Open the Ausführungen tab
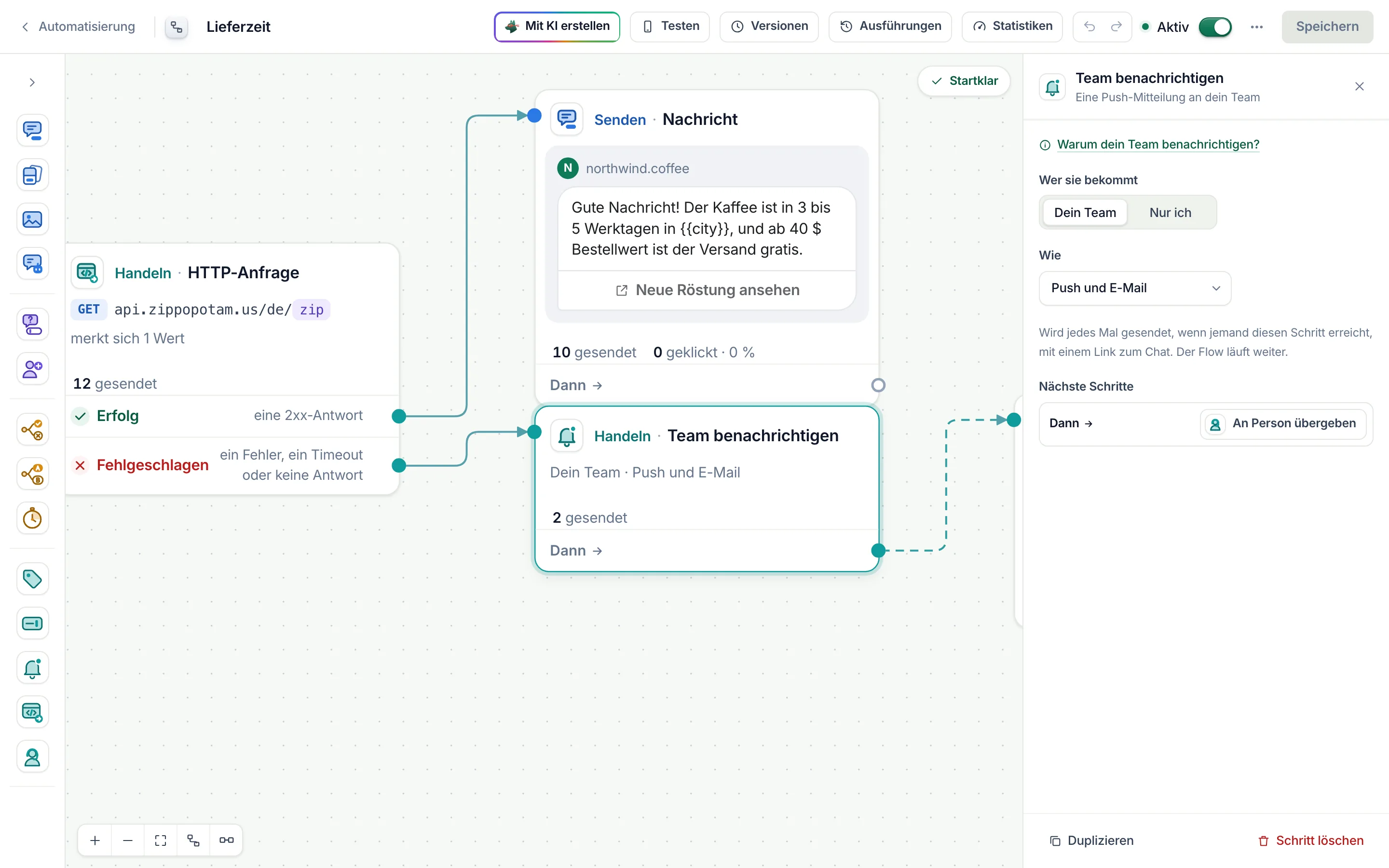This screenshot has height=868, width=1389. [x=890, y=27]
